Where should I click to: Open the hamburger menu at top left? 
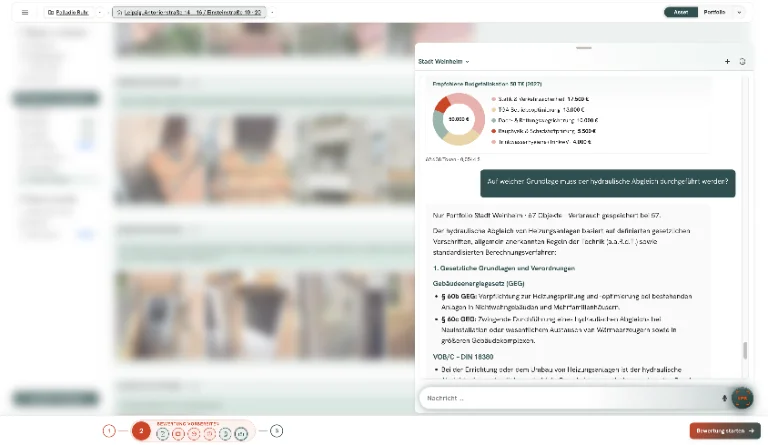coord(25,12)
